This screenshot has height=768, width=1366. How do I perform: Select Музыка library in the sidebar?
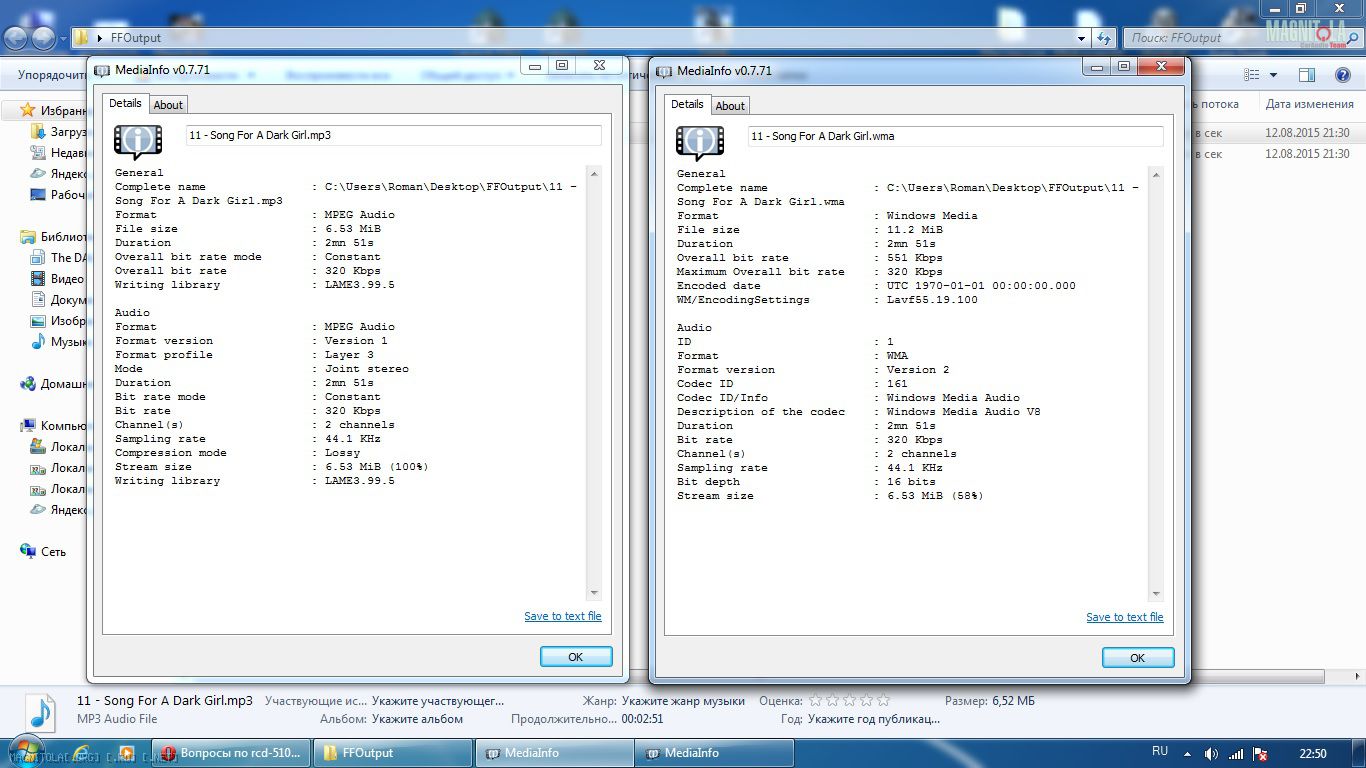coord(68,342)
